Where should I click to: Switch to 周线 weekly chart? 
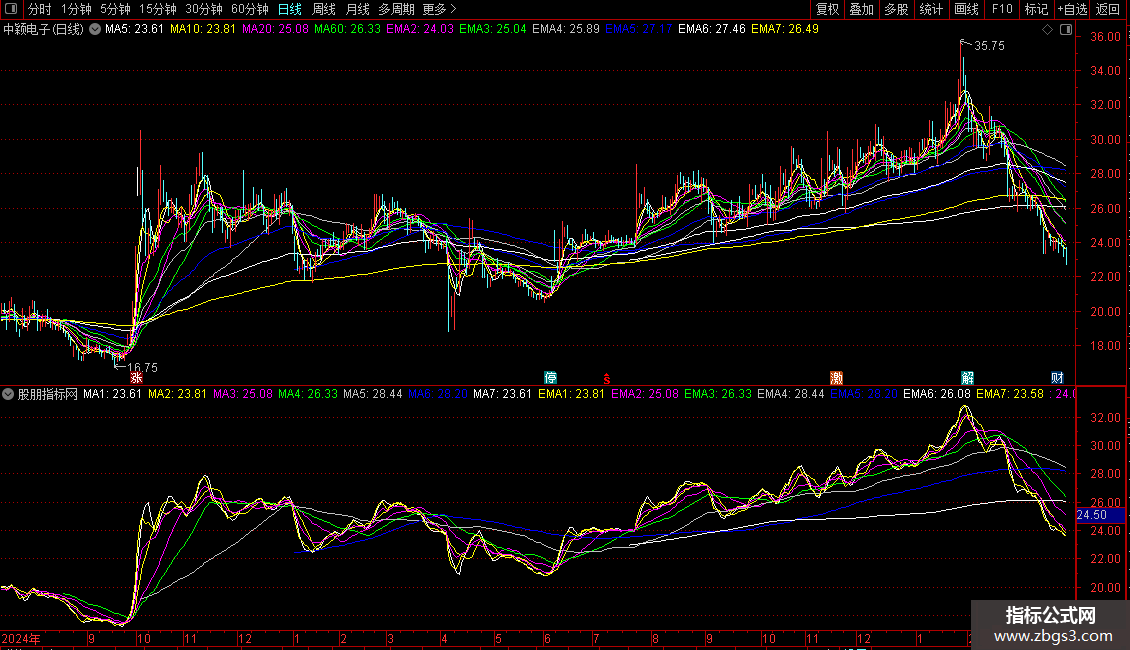tap(324, 9)
